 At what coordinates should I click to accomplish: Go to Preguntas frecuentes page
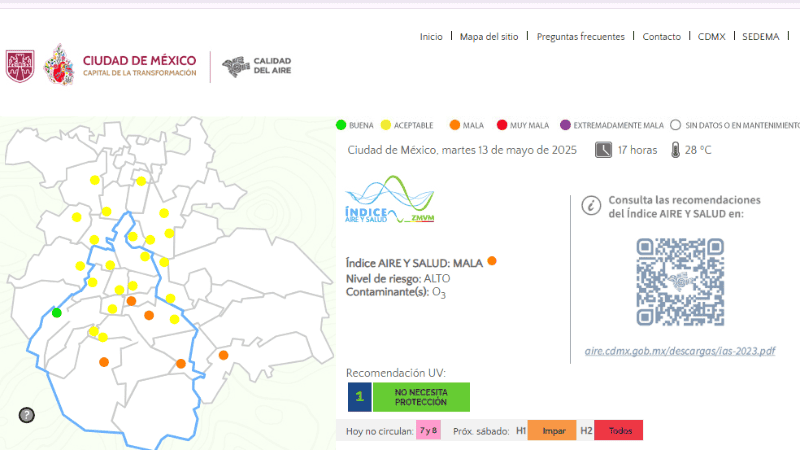tap(580, 37)
